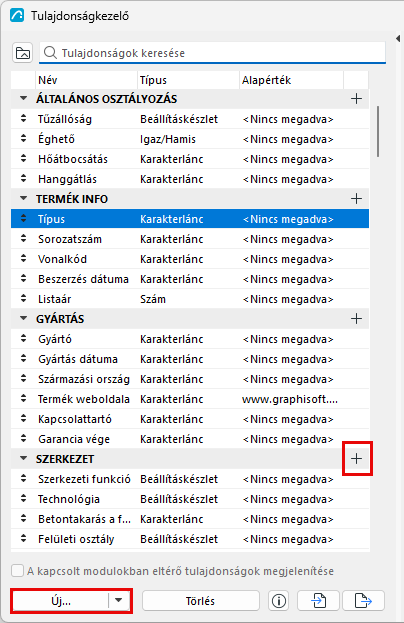This screenshot has width=404, height=623.
Task: Add property to TERMÉK INFO group
Action: [356, 199]
